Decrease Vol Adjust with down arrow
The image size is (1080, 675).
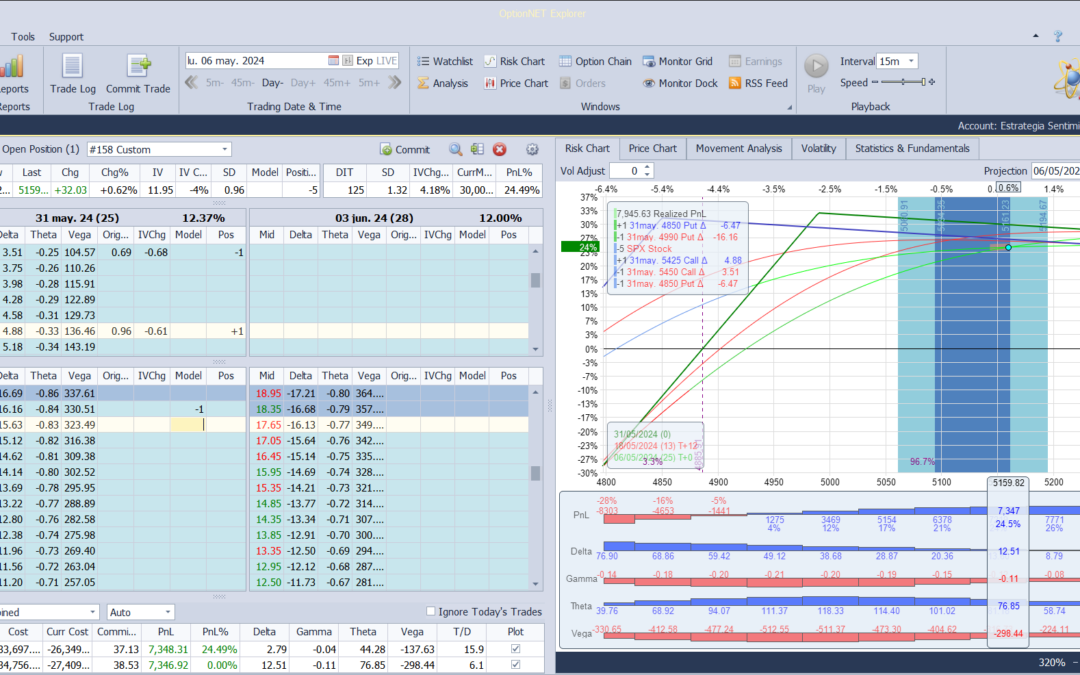click(647, 174)
